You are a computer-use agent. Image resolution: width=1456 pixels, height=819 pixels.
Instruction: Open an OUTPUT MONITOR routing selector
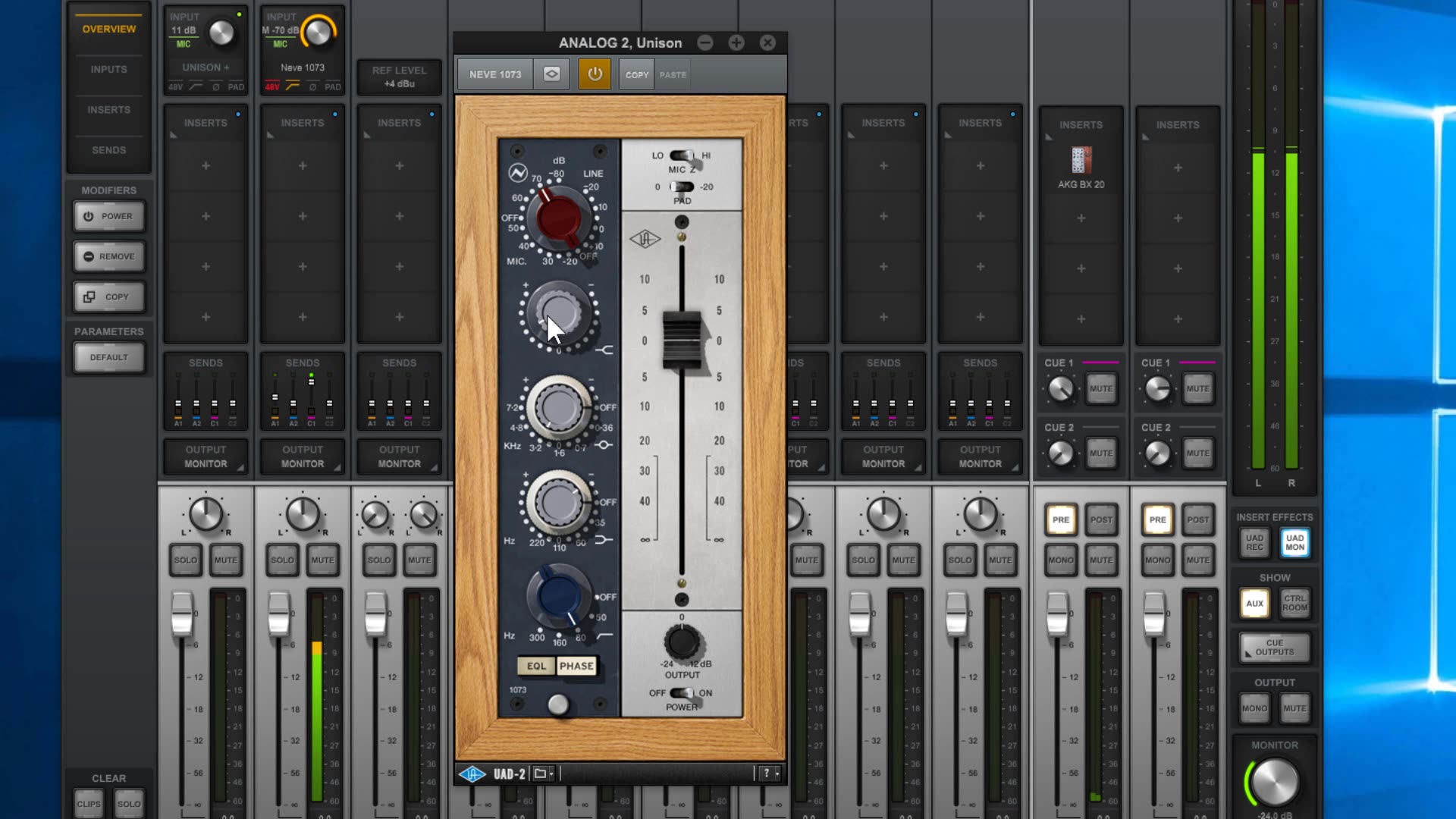click(x=205, y=458)
